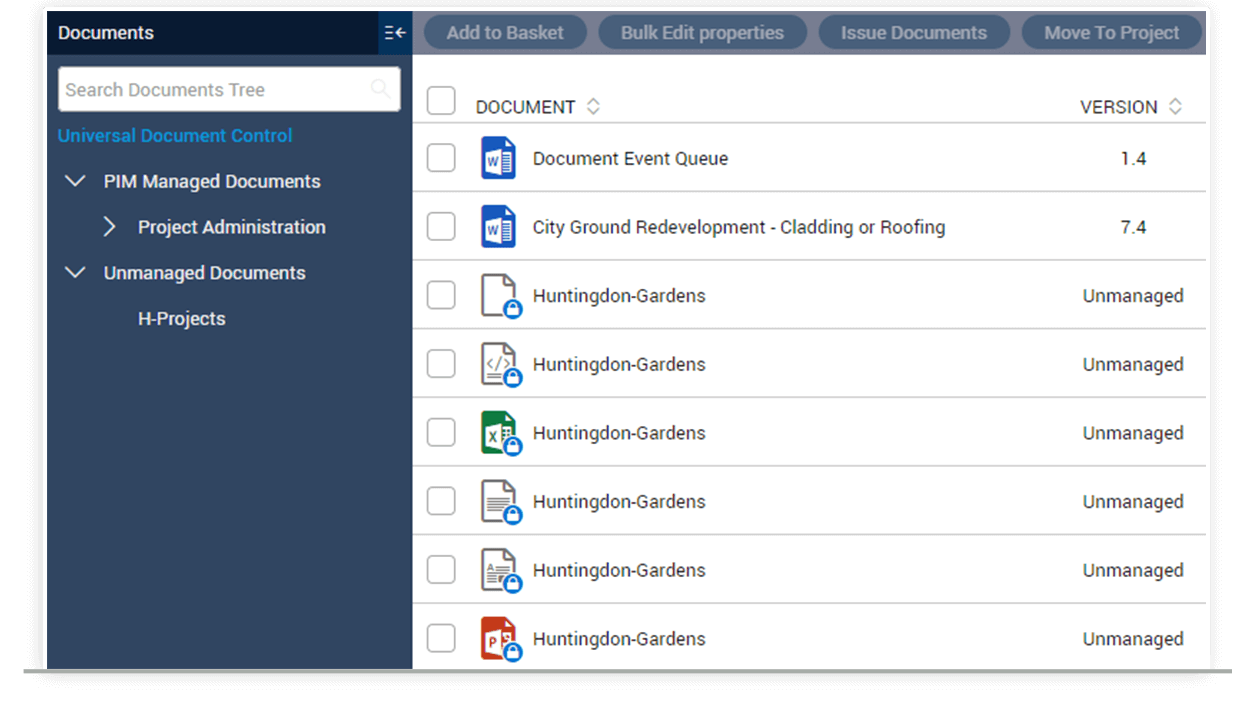The image size is (1251, 704).
Task: Expand the Project Administration folder
Action: (x=110, y=227)
